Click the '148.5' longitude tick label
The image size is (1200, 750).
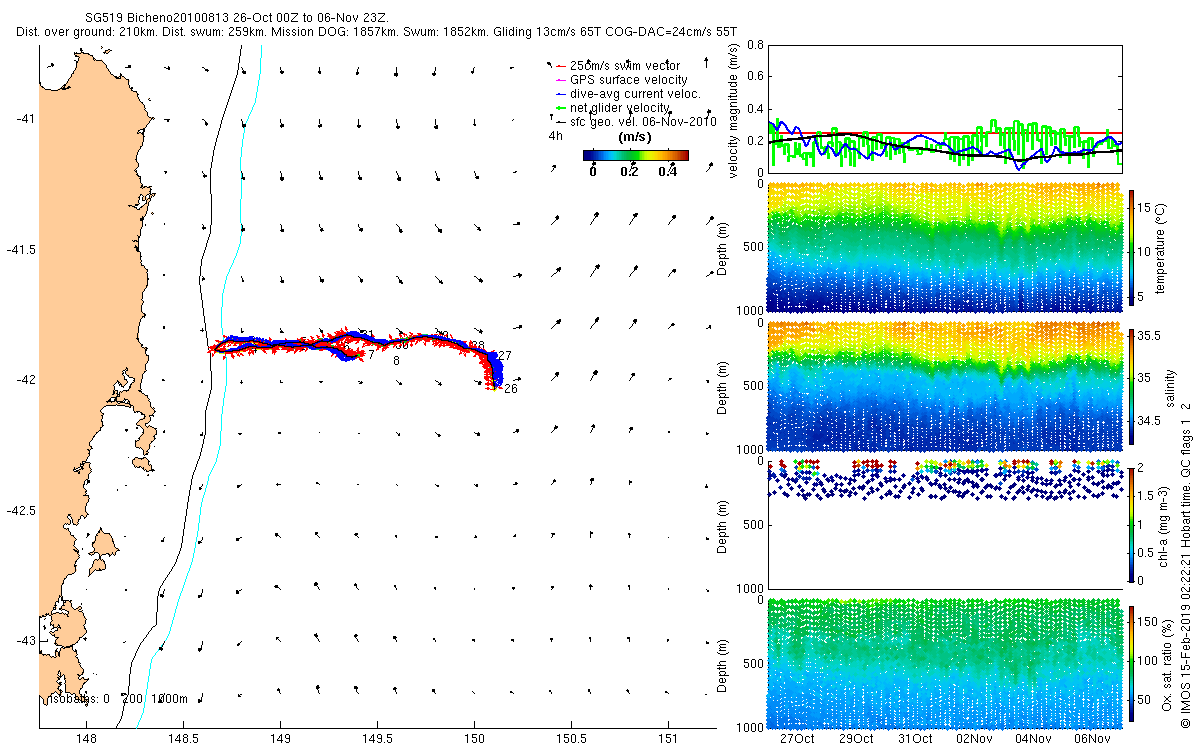[184, 739]
